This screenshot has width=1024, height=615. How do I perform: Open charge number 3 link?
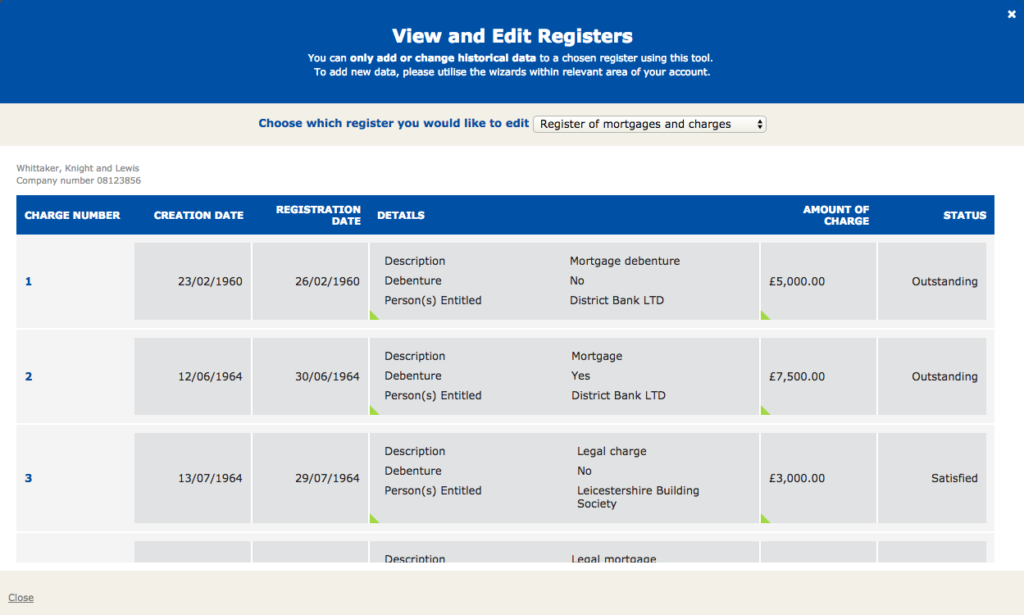[x=28, y=478]
